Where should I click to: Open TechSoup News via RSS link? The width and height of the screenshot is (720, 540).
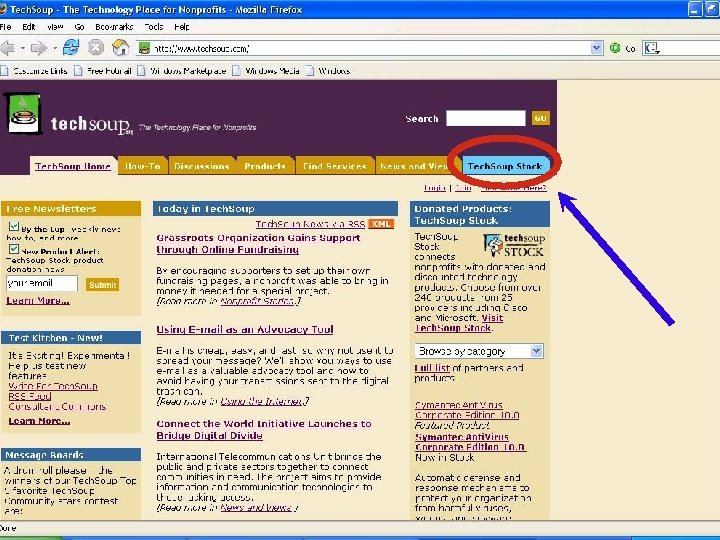tap(310, 224)
